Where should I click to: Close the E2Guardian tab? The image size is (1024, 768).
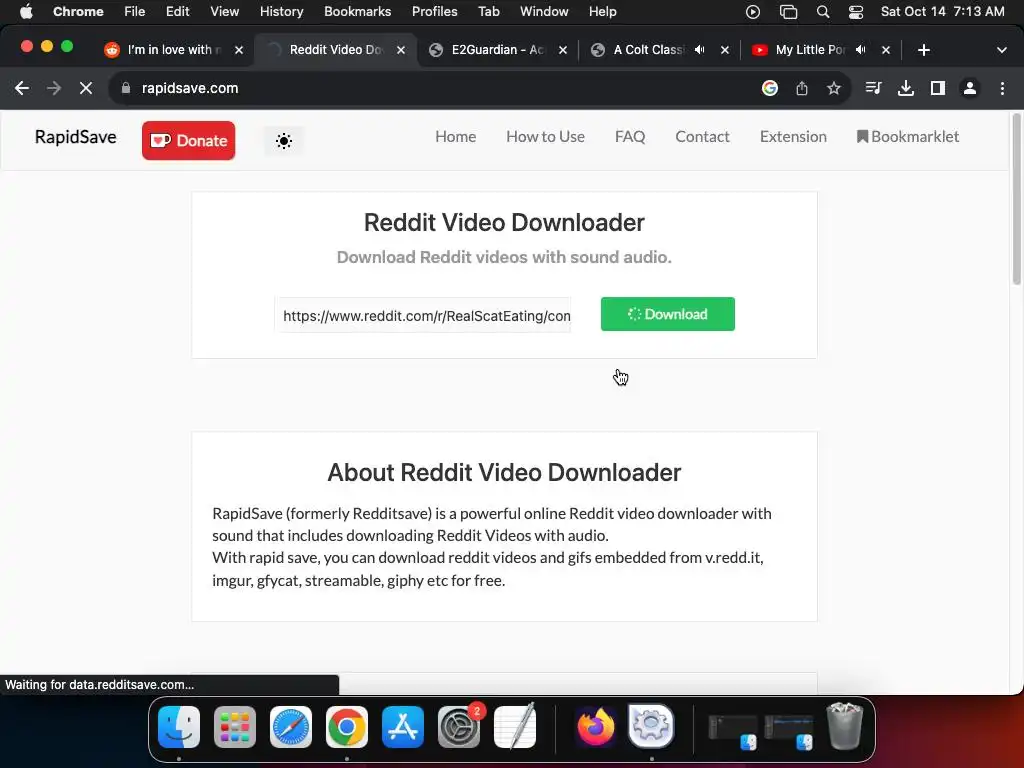click(x=562, y=50)
